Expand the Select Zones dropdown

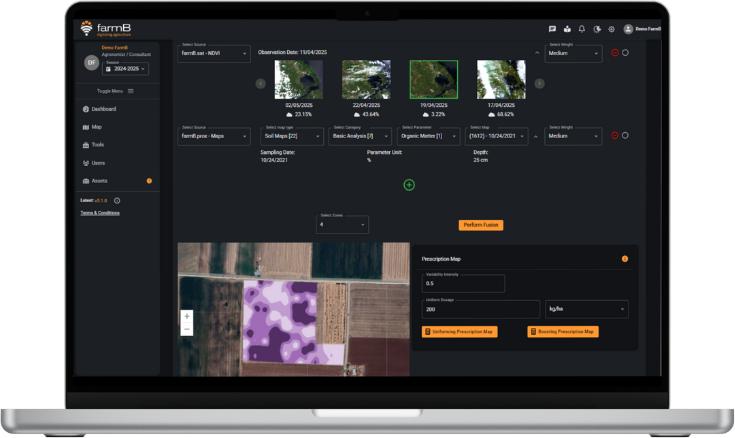[342, 225]
